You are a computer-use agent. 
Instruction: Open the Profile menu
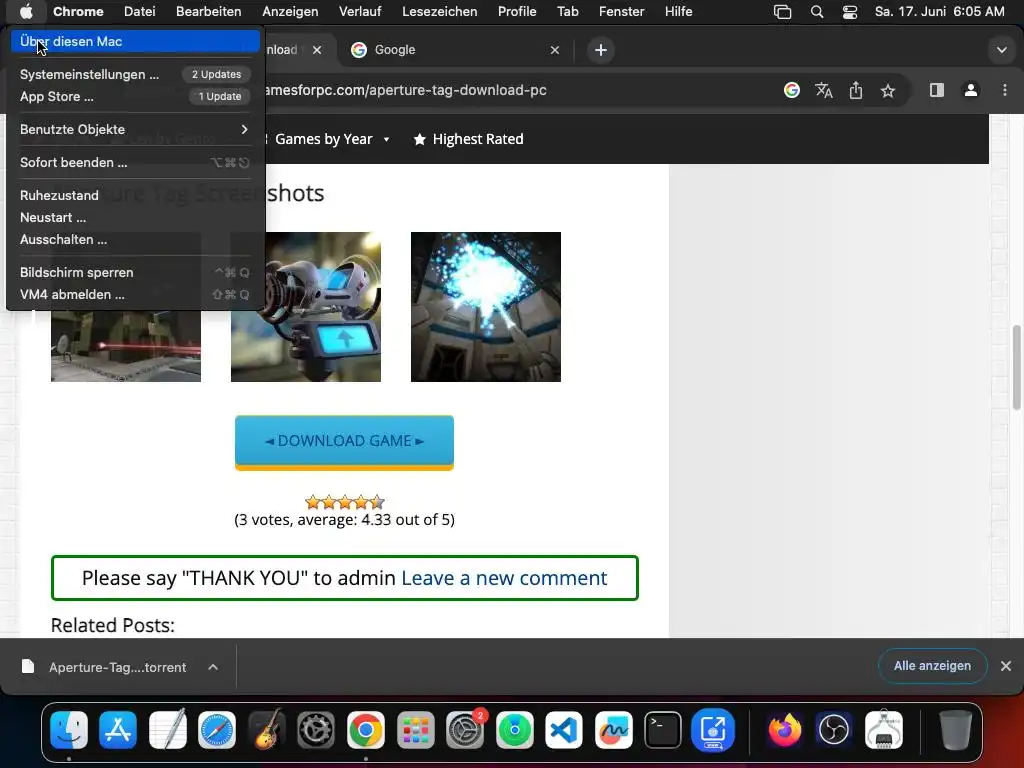(x=517, y=11)
